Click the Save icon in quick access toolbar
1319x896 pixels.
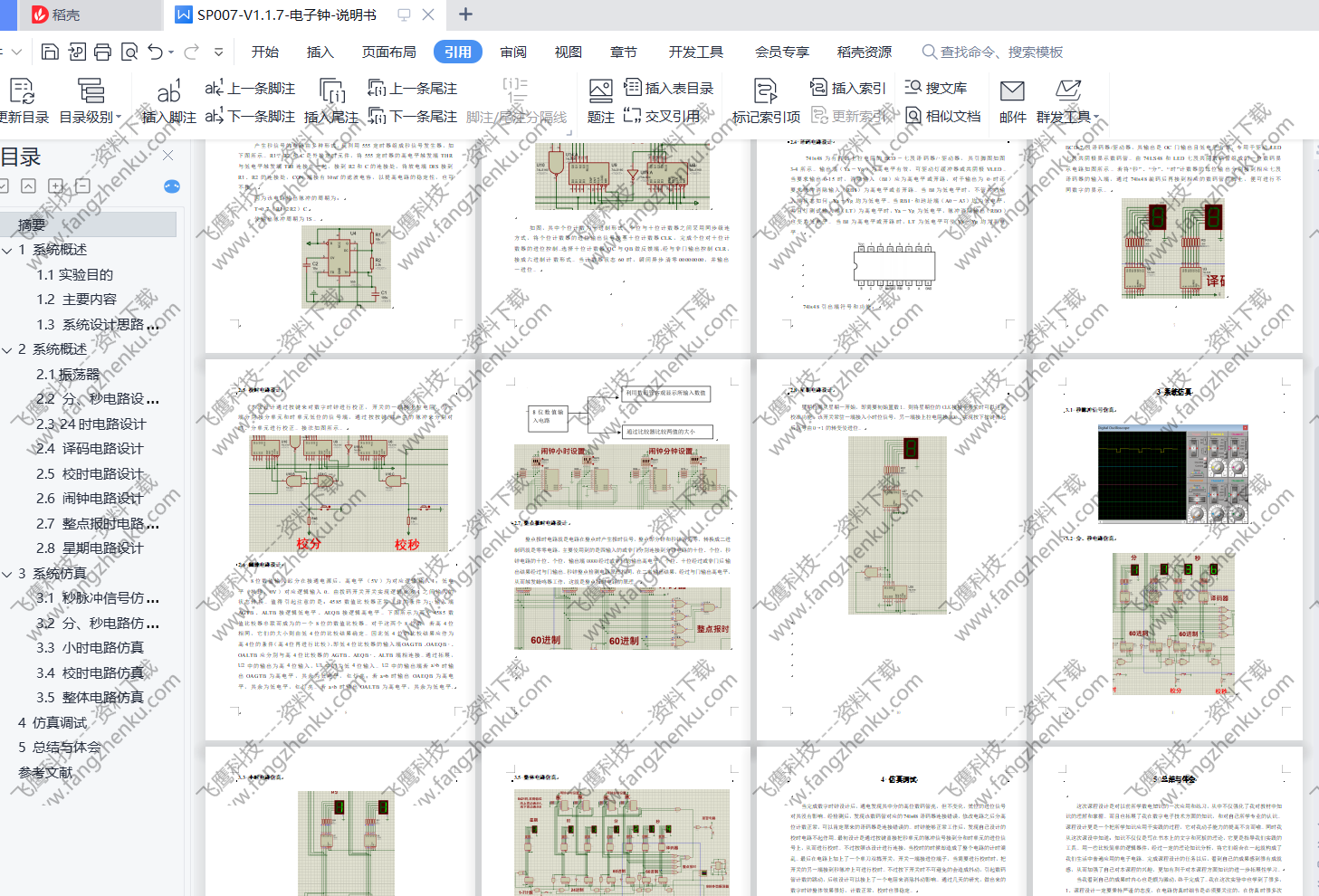point(51,52)
